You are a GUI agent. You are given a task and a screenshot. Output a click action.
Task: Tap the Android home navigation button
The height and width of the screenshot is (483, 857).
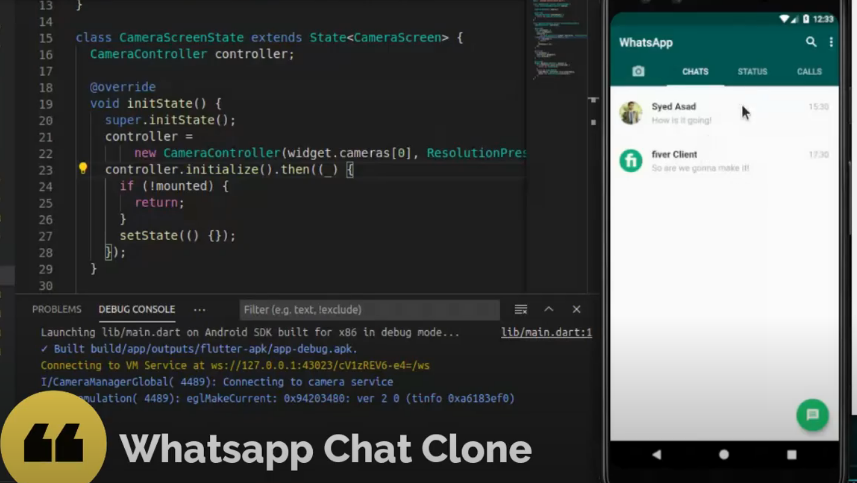coord(724,455)
